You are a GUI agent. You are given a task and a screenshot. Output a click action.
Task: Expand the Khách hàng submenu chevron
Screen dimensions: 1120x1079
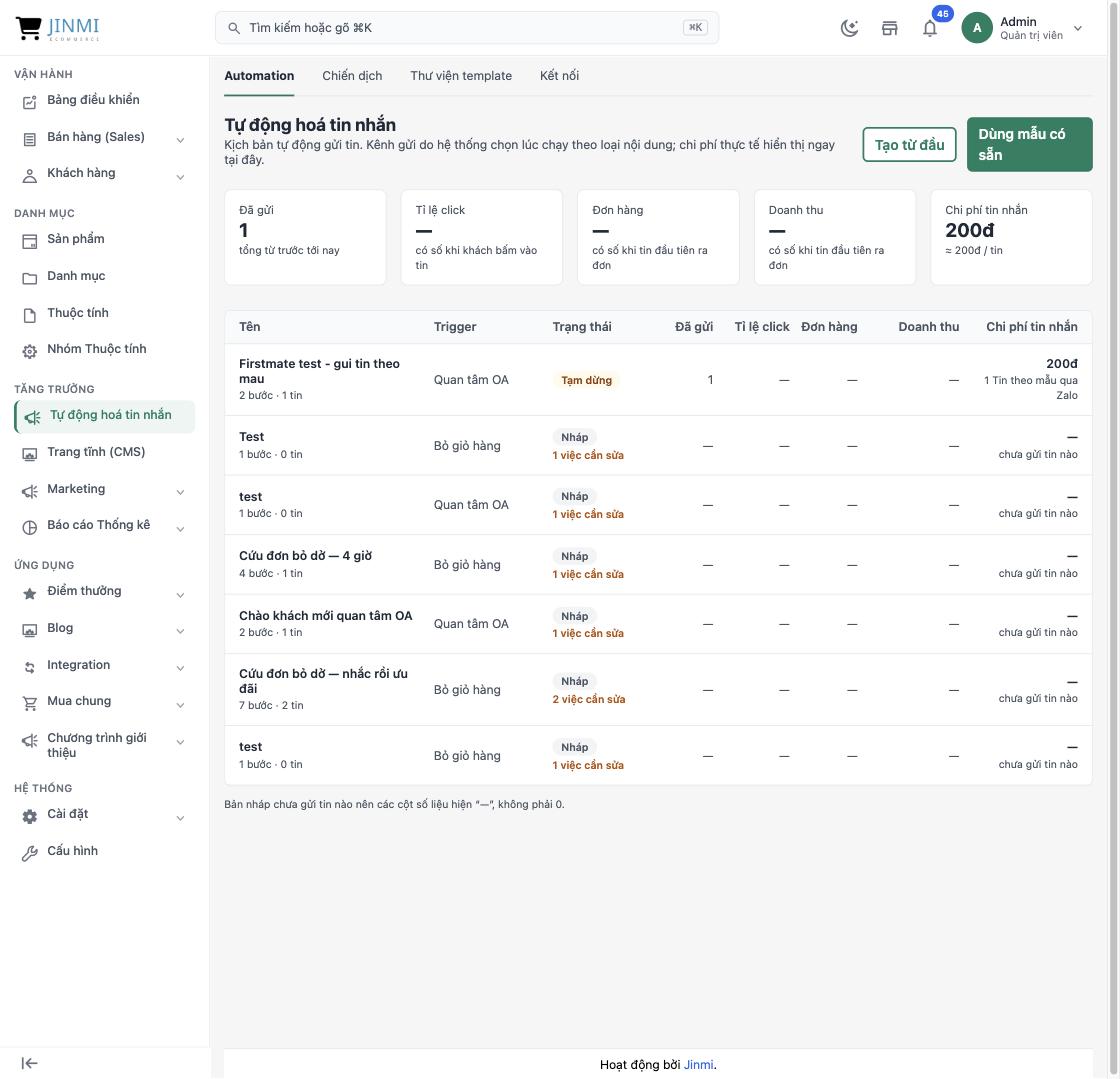point(181,177)
